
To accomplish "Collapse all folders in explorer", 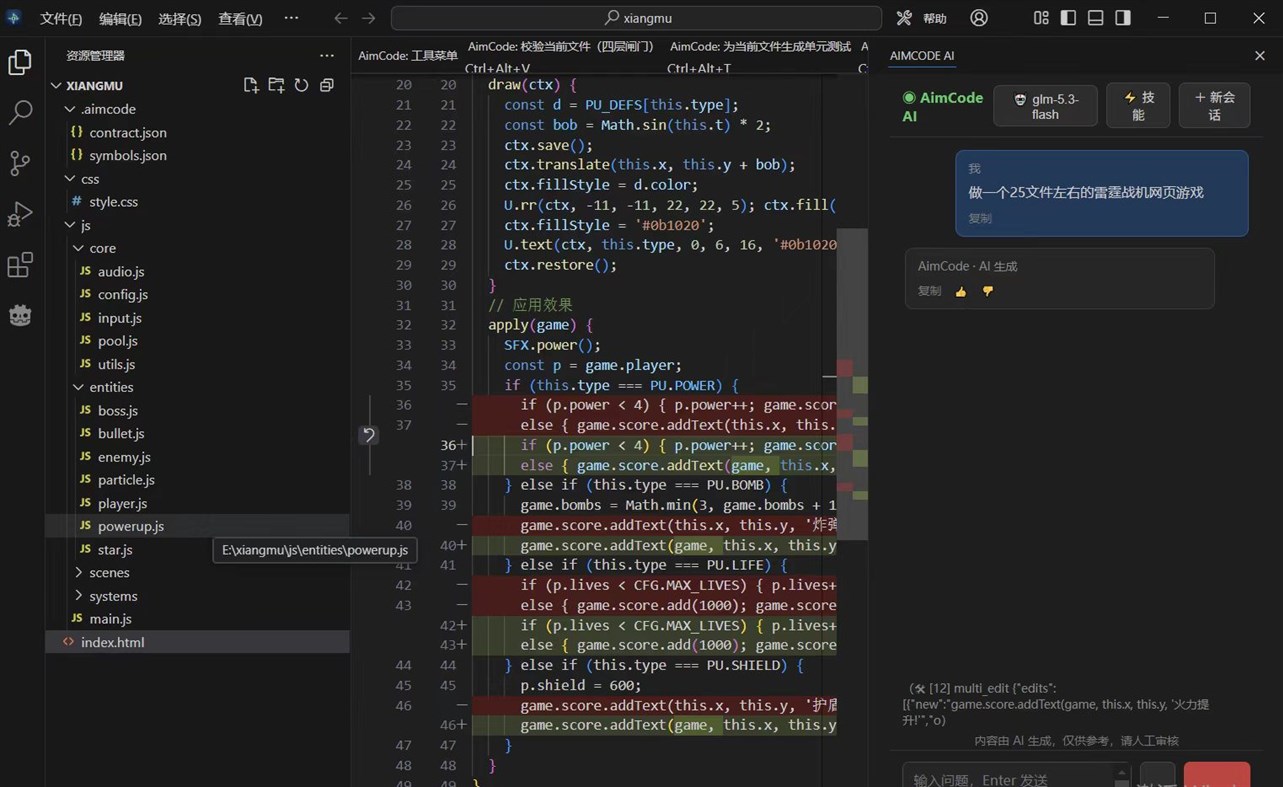I will pyautogui.click(x=326, y=85).
